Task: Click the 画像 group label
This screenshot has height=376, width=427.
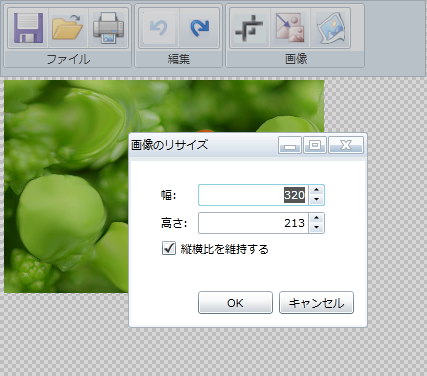Action: tap(296, 59)
